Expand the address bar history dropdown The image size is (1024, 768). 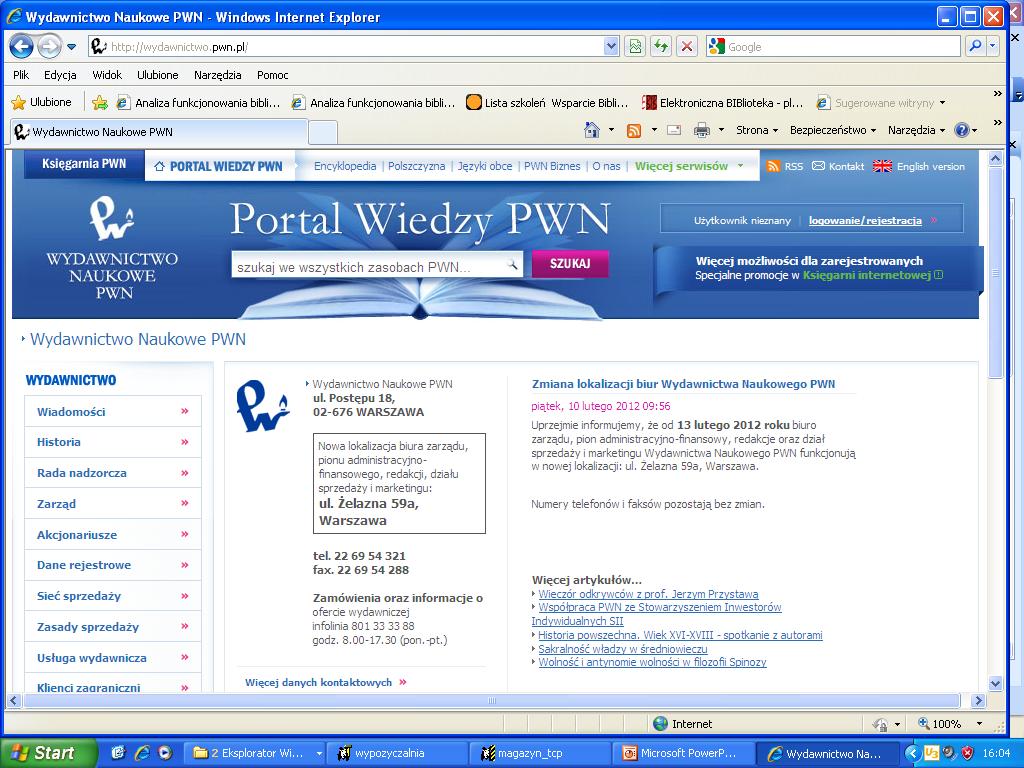611,46
